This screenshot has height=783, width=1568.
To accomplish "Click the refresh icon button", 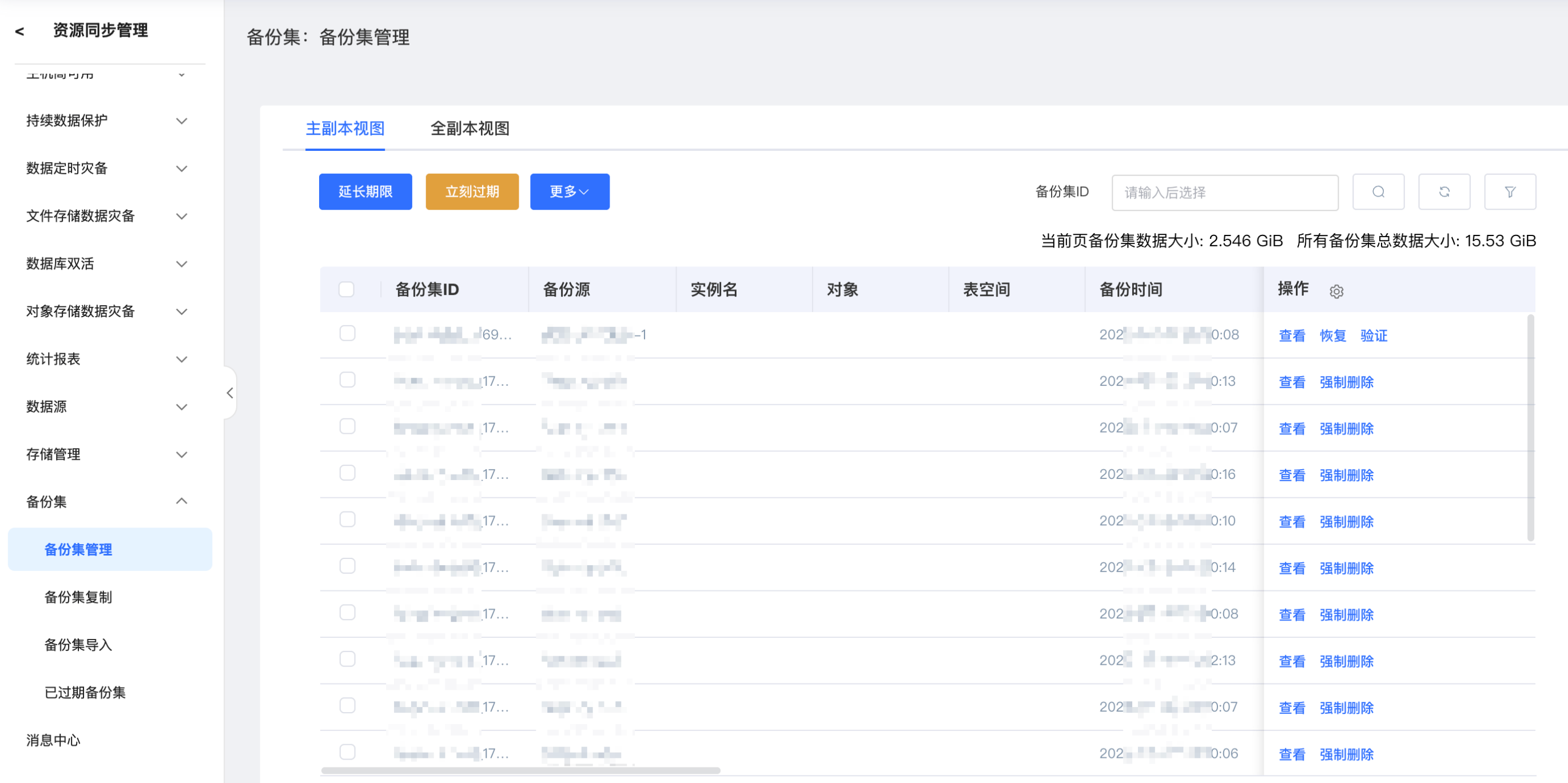I will point(1443,192).
